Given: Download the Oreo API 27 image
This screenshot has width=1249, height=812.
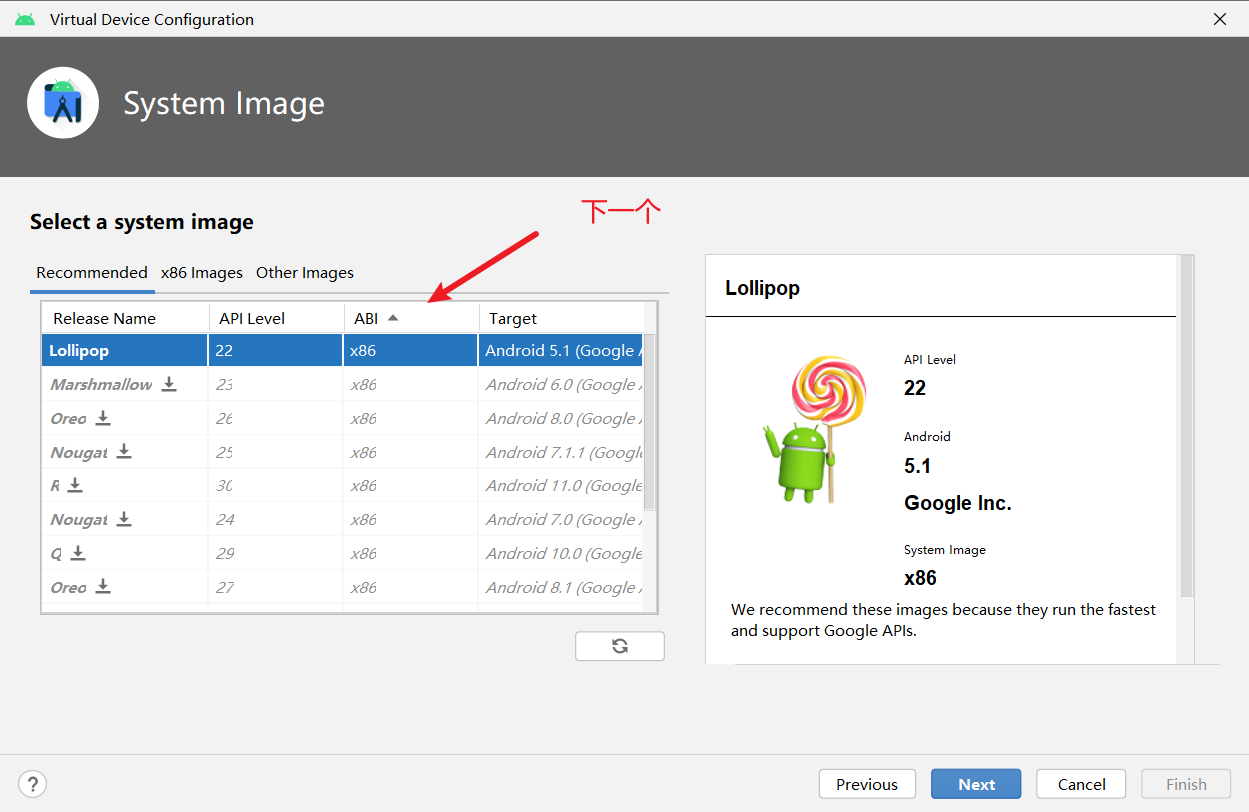Looking at the screenshot, I should [x=103, y=587].
